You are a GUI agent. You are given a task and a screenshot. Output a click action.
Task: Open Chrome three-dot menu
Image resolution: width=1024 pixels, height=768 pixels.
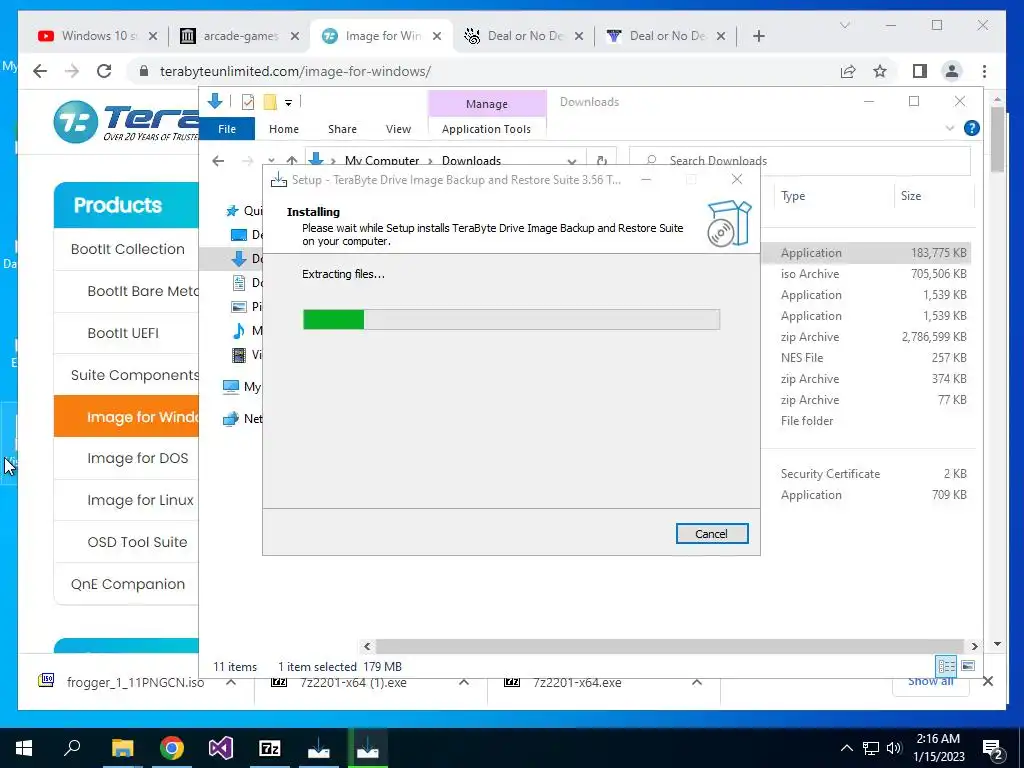coord(984,71)
